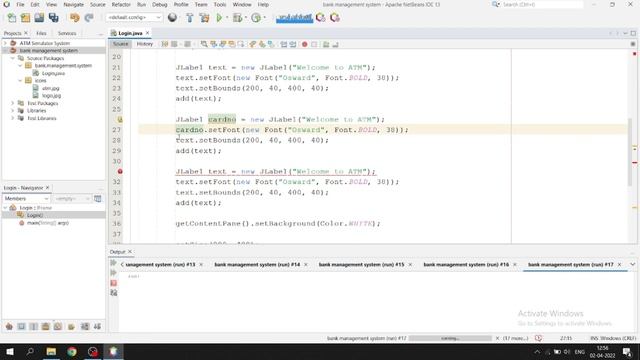Click the Redo toolbar icon
Viewport: 640px width, 360px height.
[x=89, y=18]
